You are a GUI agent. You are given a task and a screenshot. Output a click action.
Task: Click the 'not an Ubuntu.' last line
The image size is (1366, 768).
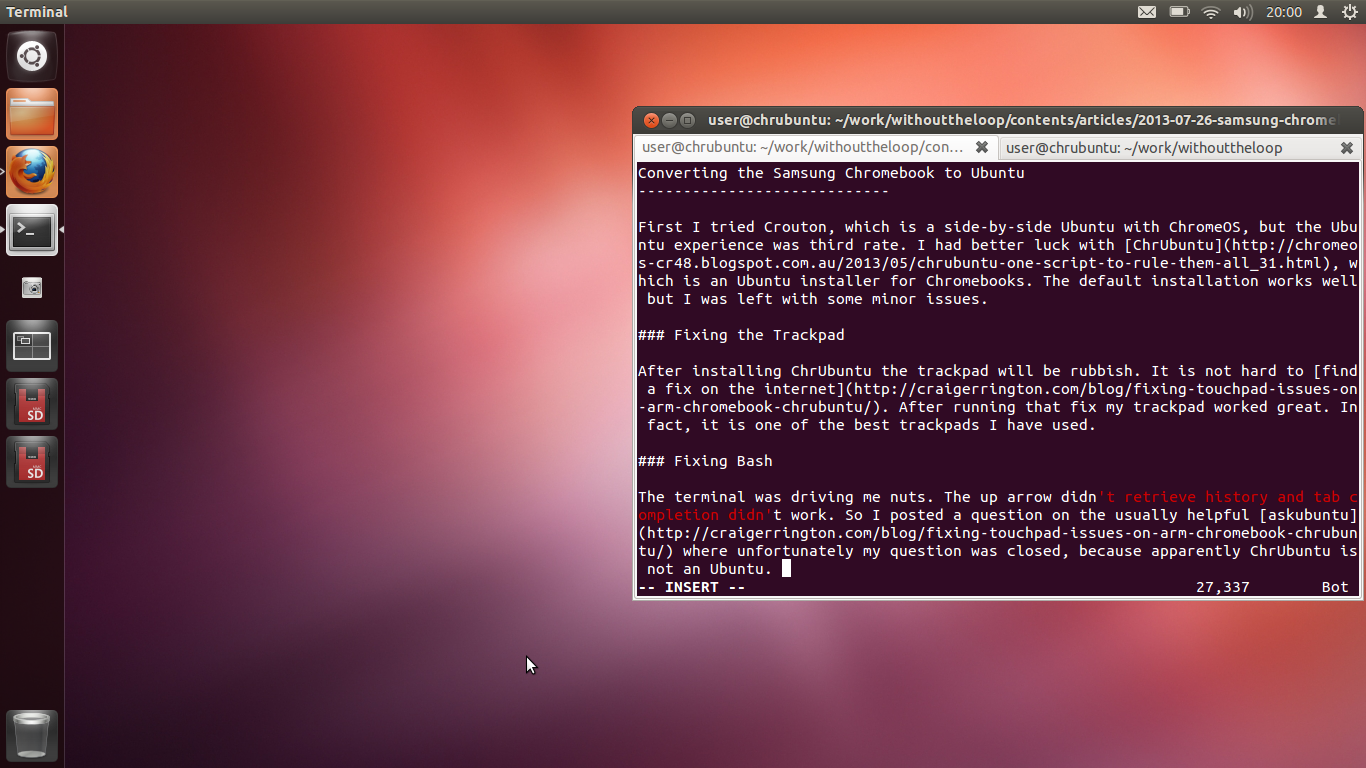(x=709, y=568)
